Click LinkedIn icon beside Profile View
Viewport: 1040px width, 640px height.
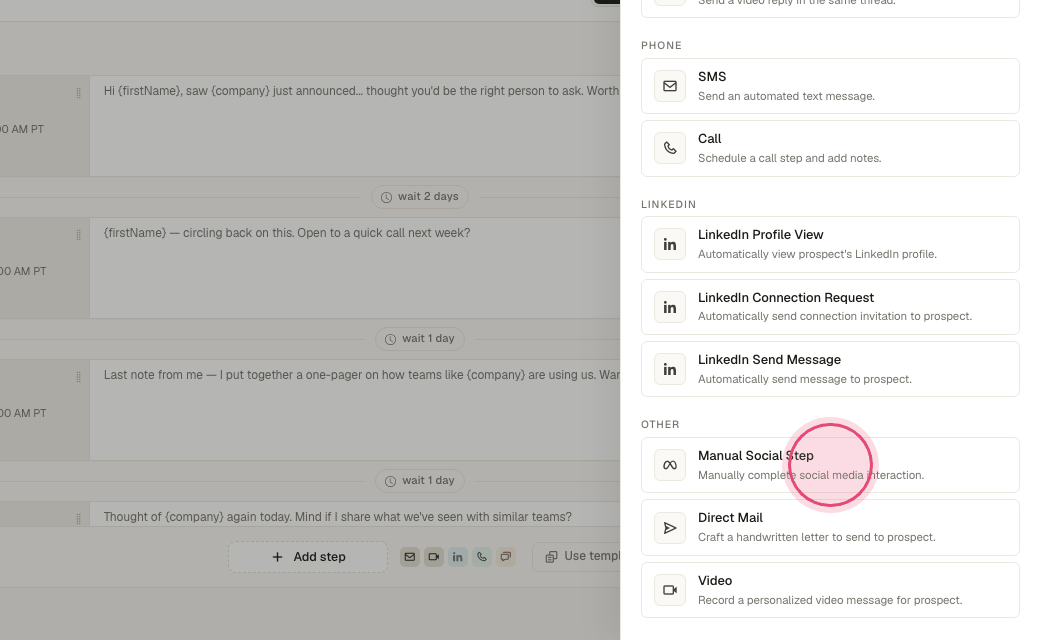click(670, 244)
